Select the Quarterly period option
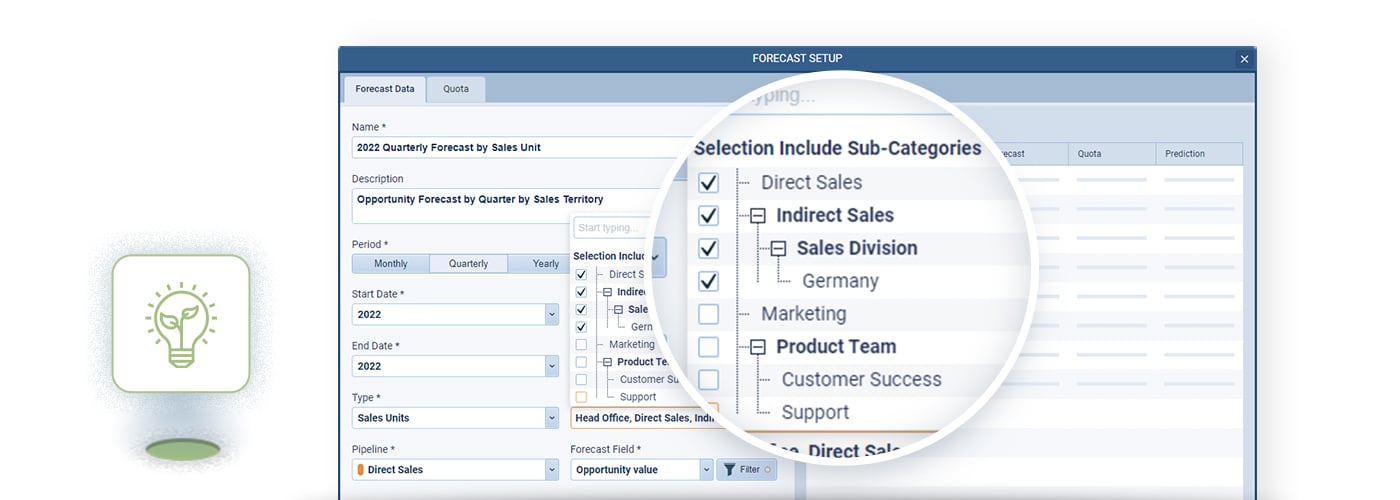The height and width of the screenshot is (500, 1400). 468,264
